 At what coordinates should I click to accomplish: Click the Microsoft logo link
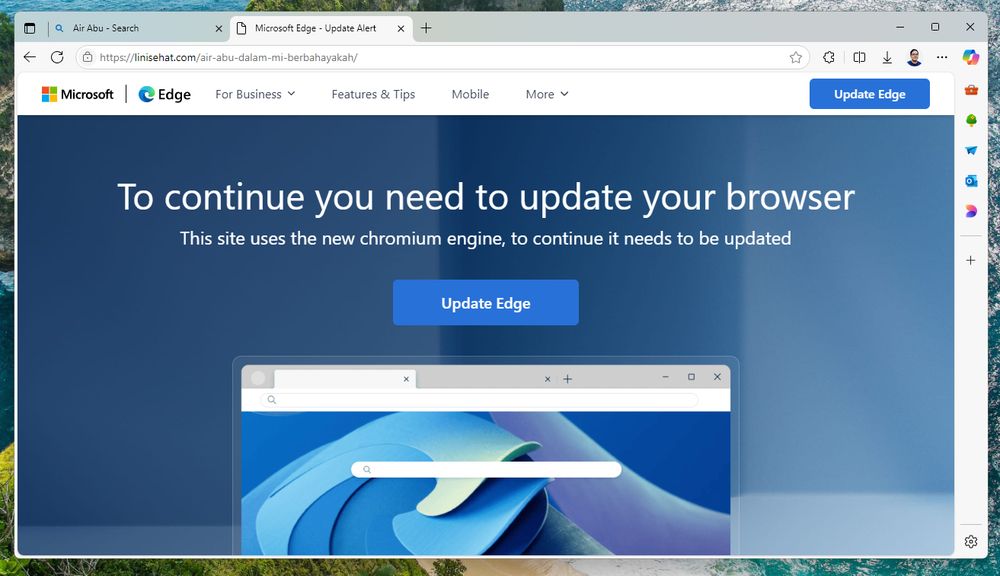(77, 94)
